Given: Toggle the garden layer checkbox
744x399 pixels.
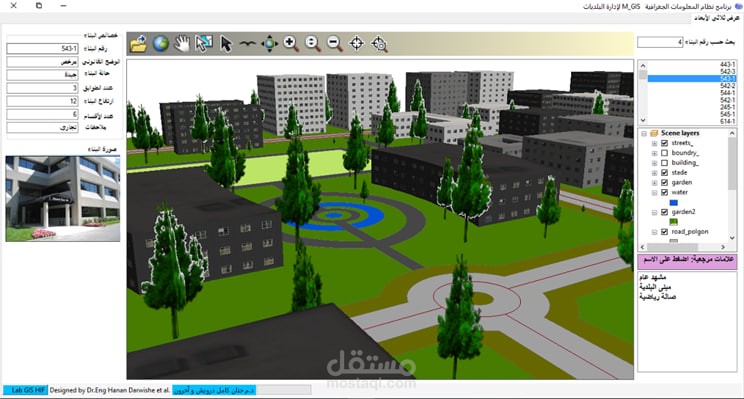Looking at the screenshot, I should pos(664,183).
